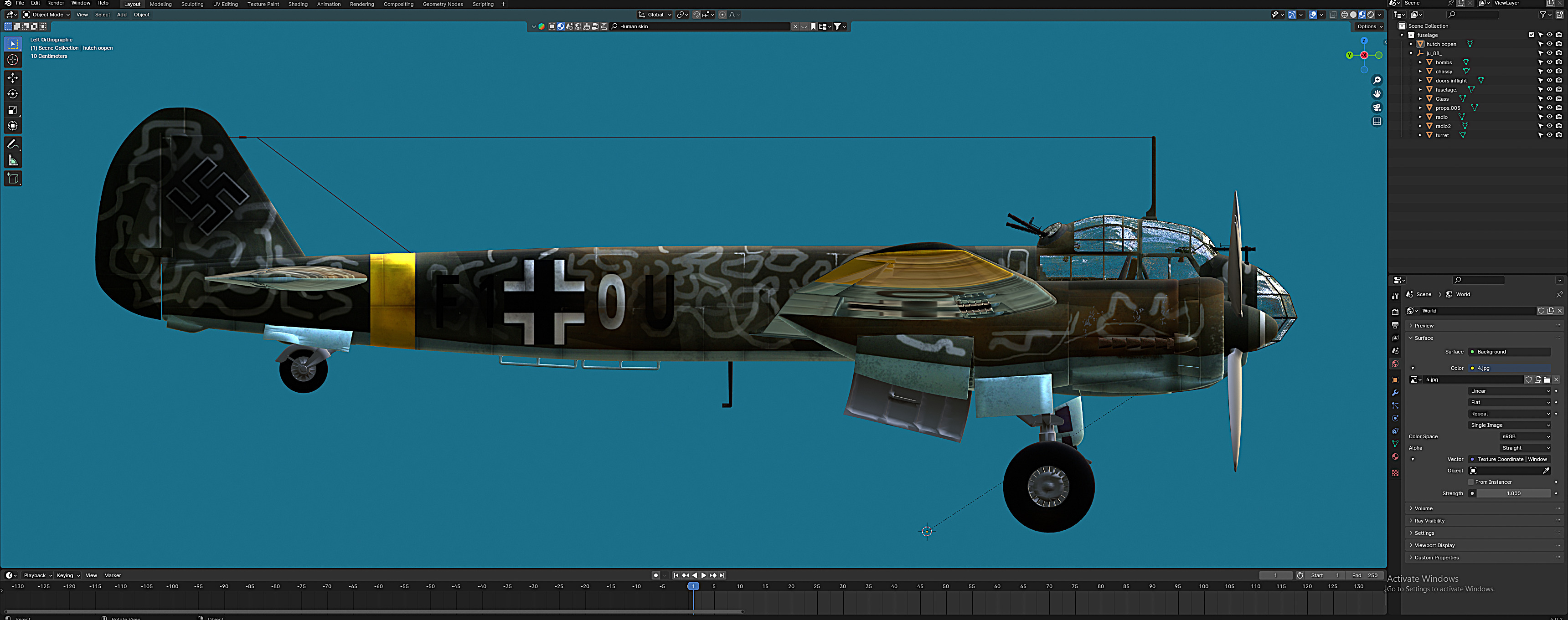The image size is (1568, 620).
Task: Activate the Cursor tool in toolbar
Action: pyautogui.click(x=13, y=60)
